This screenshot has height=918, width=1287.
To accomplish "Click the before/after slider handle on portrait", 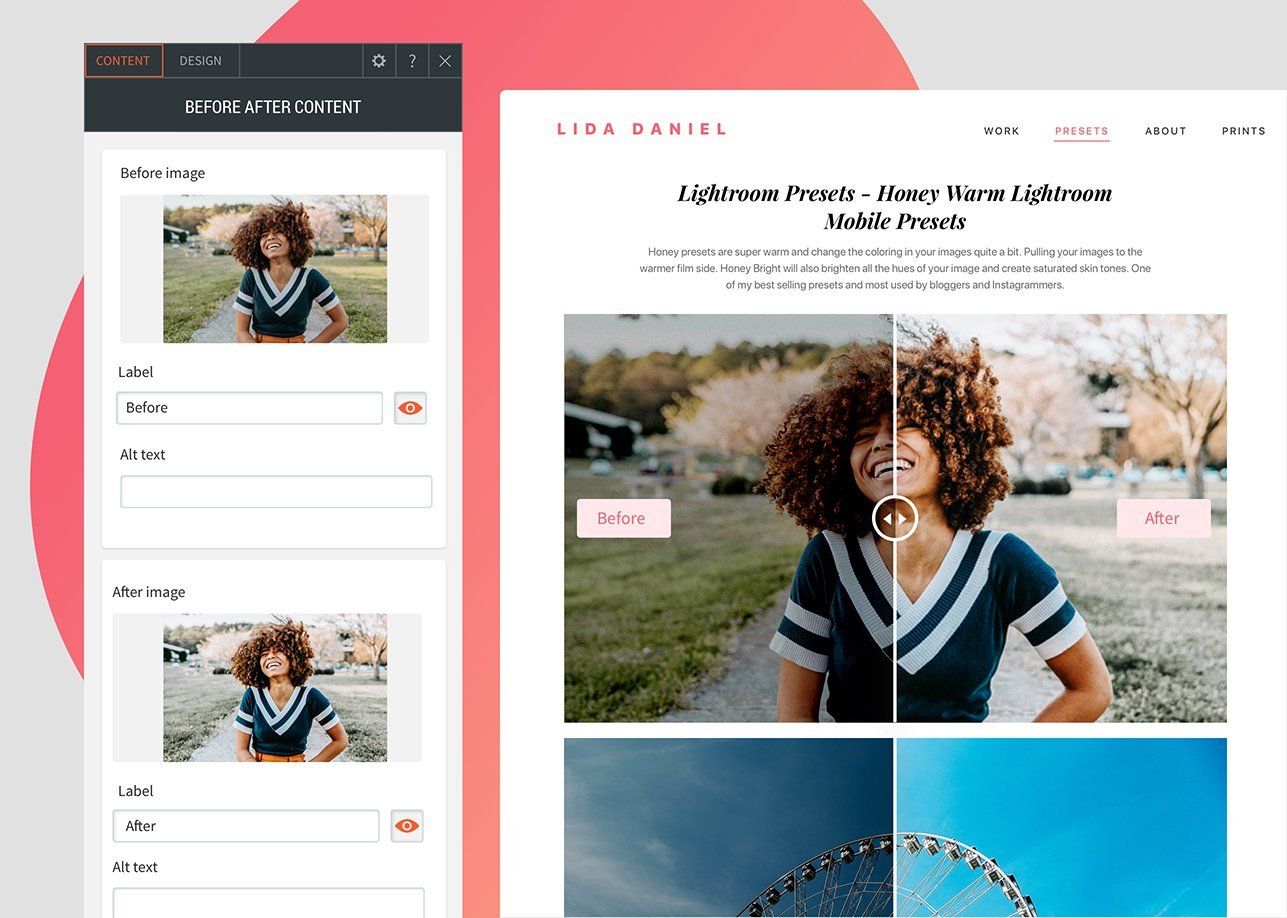I will tap(895, 518).
